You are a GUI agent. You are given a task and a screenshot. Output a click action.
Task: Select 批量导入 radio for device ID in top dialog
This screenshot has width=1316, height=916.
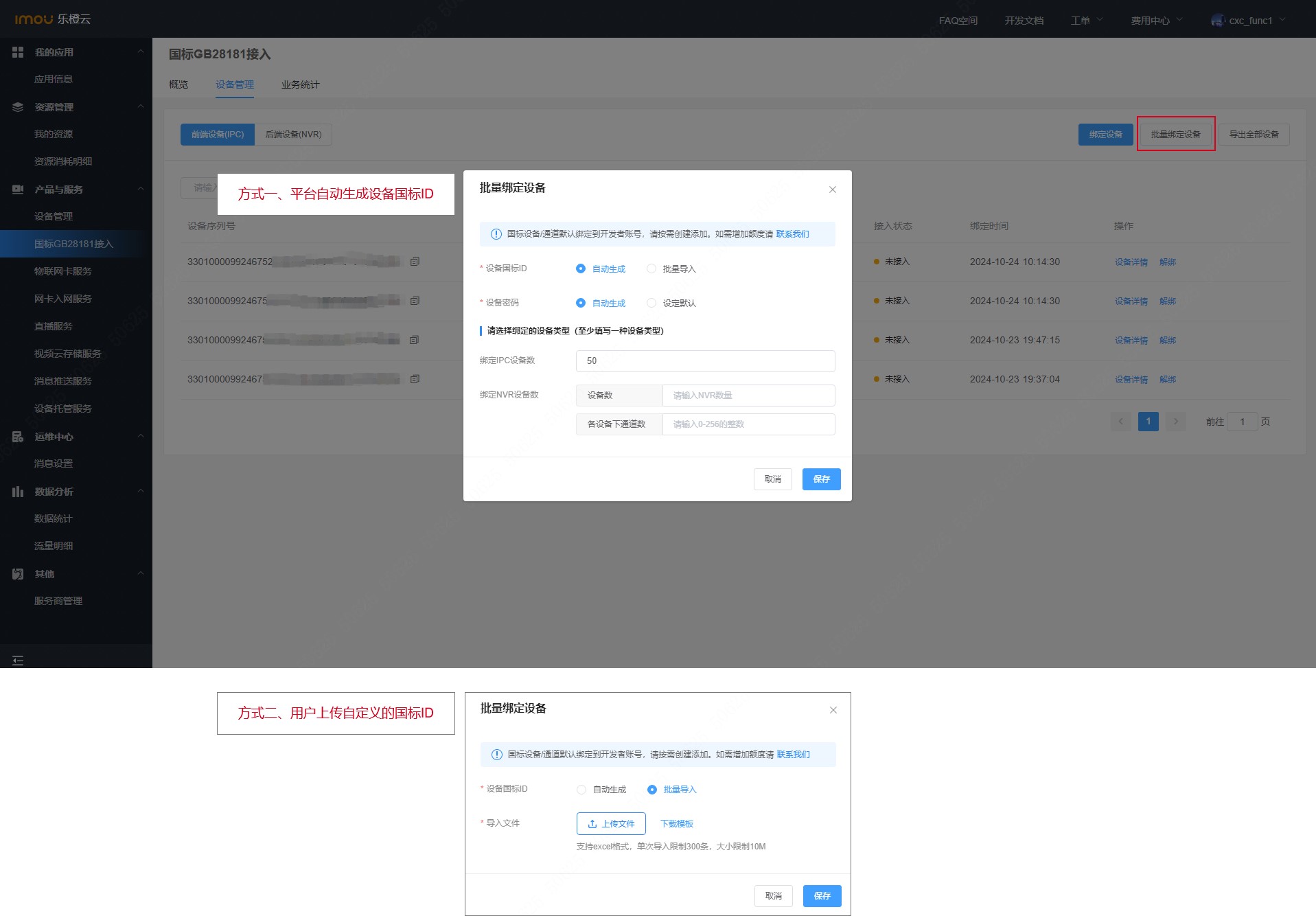click(x=651, y=268)
